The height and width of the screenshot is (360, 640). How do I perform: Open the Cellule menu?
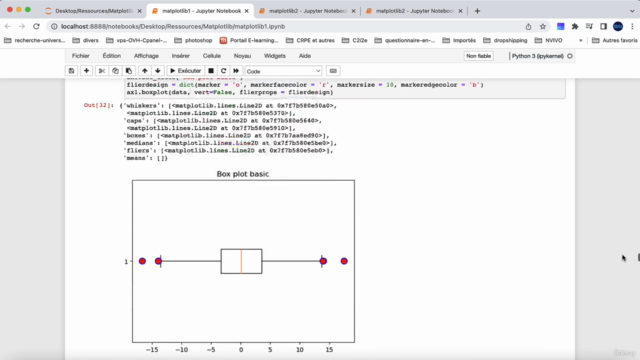coord(212,56)
